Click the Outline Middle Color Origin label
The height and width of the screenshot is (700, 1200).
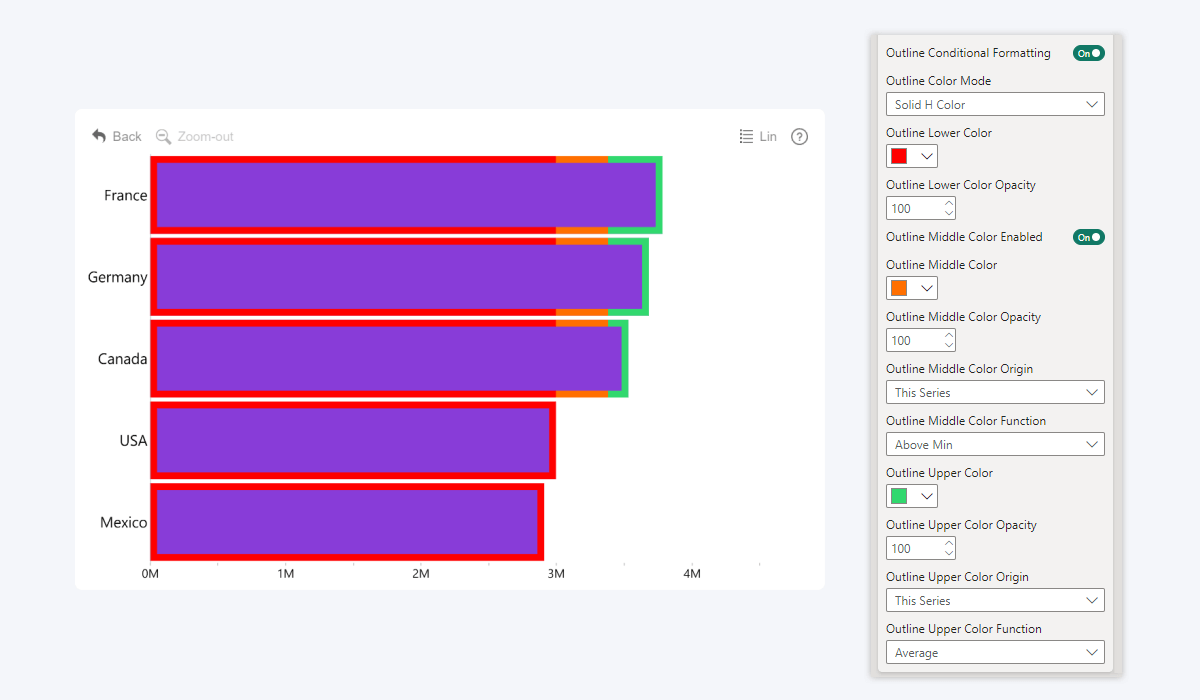[960, 369]
